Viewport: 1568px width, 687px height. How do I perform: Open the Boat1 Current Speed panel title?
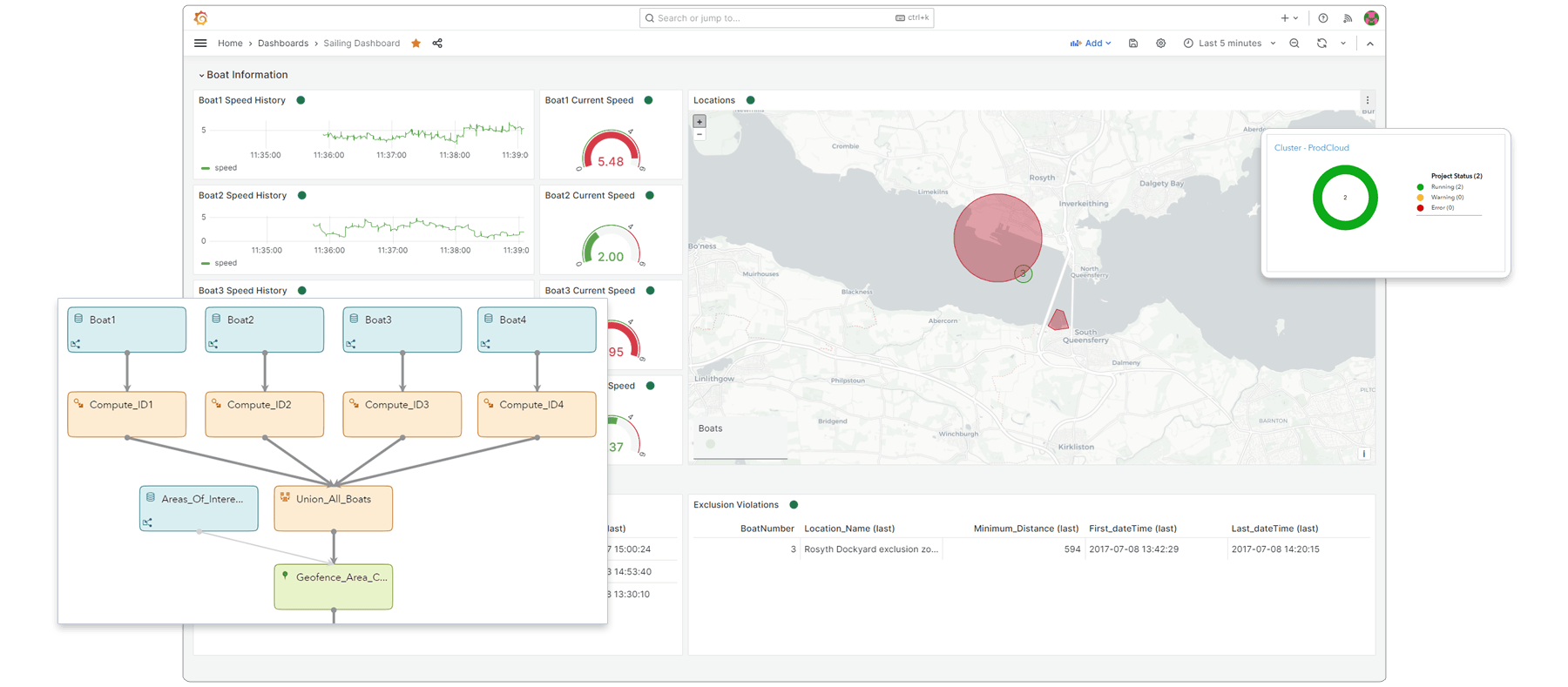tap(589, 100)
